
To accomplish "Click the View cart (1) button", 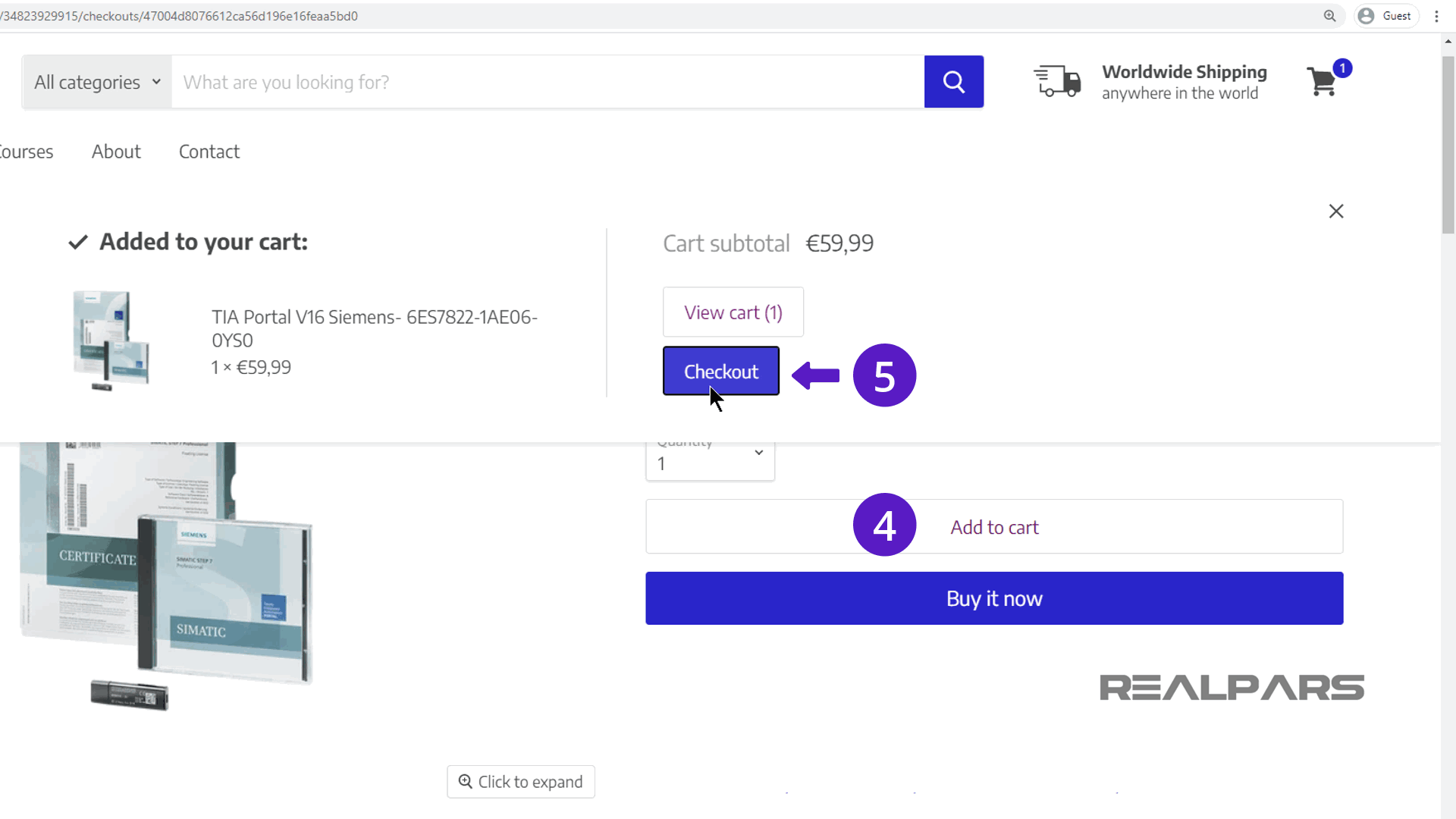I will click(x=733, y=312).
